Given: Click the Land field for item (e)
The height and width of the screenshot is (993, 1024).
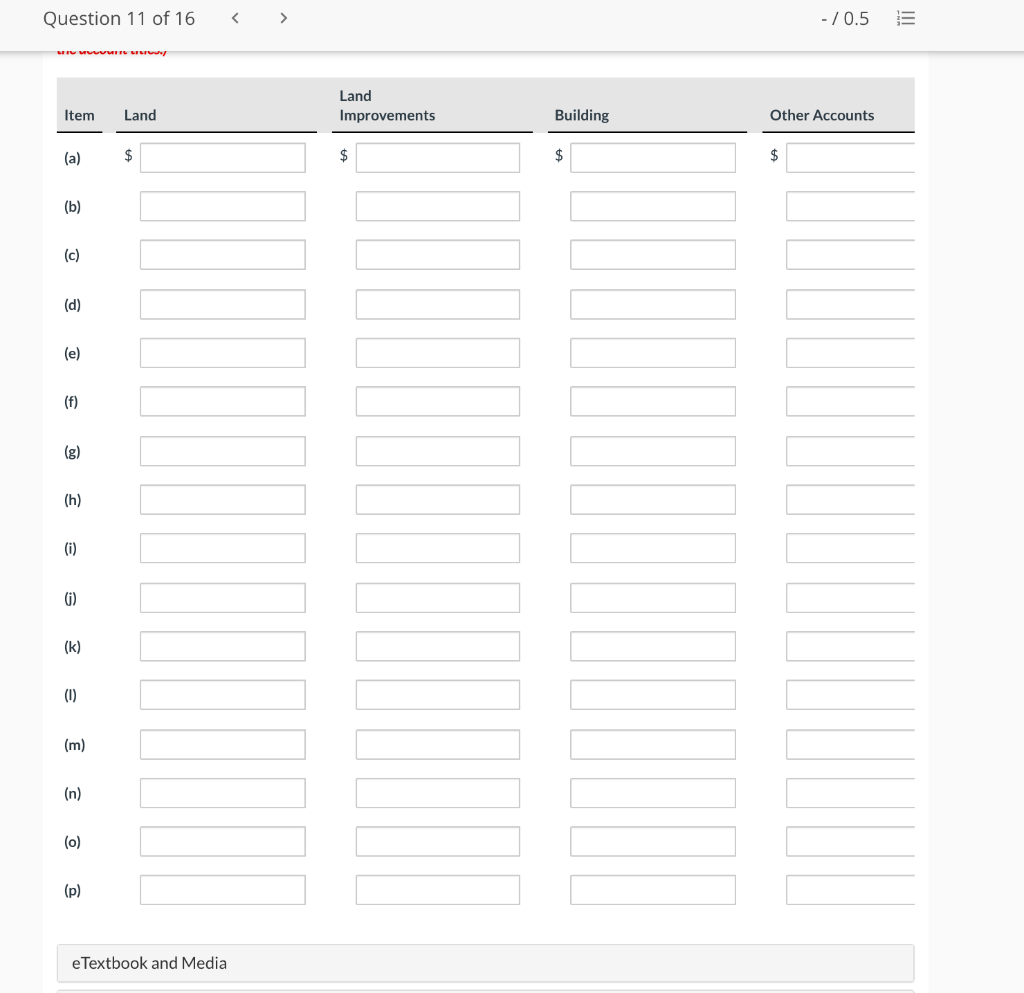Looking at the screenshot, I should pyautogui.click(x=223, y=353).
